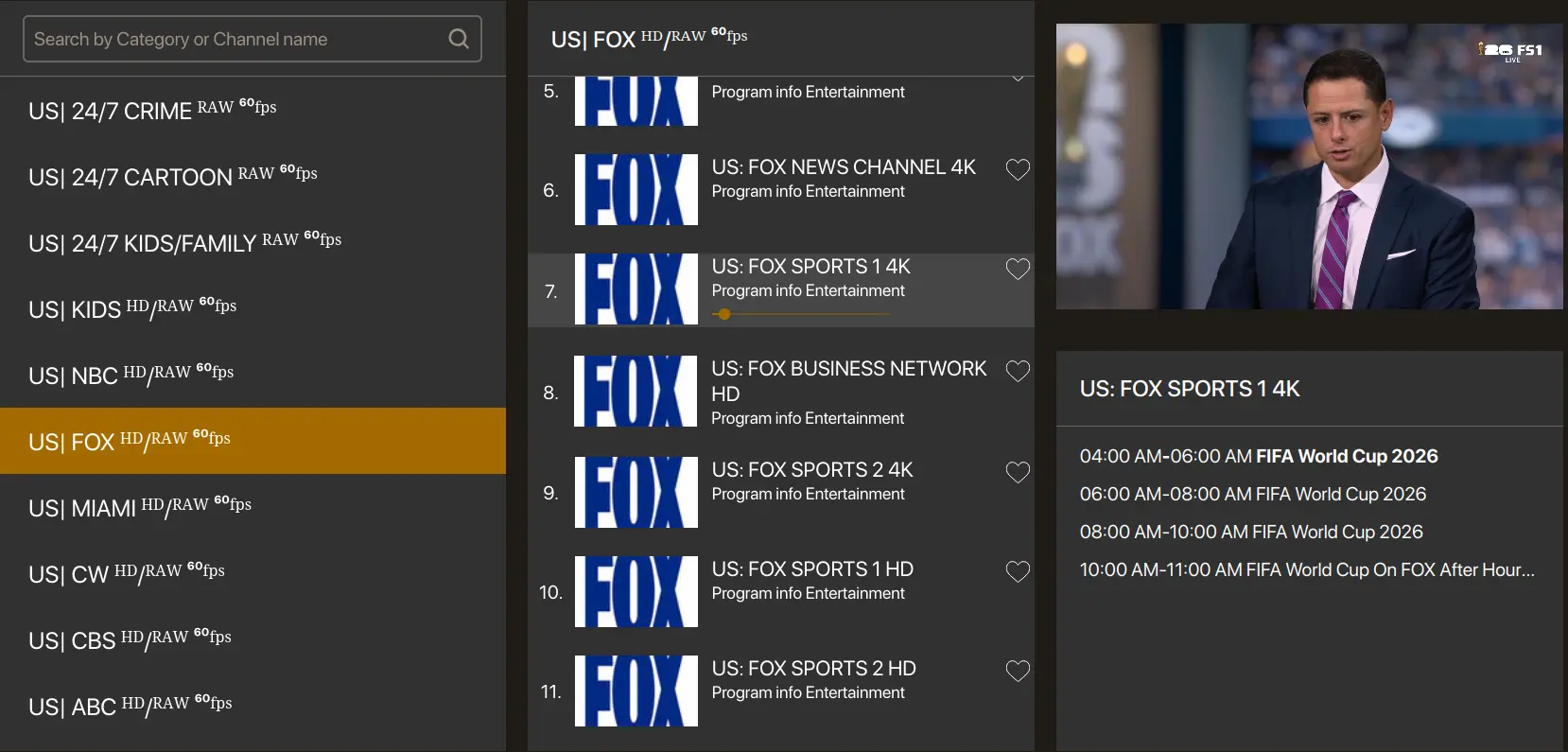The image size is (1568, 752).
Task: Click FOX logo of channel 5
Action: click(636, 101)
